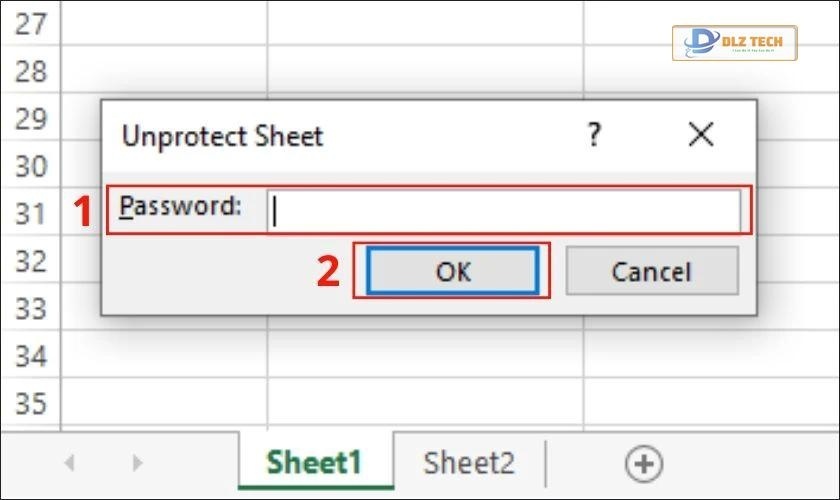Select row 35 header
The image size is (840, 500).
pos(31,403)
